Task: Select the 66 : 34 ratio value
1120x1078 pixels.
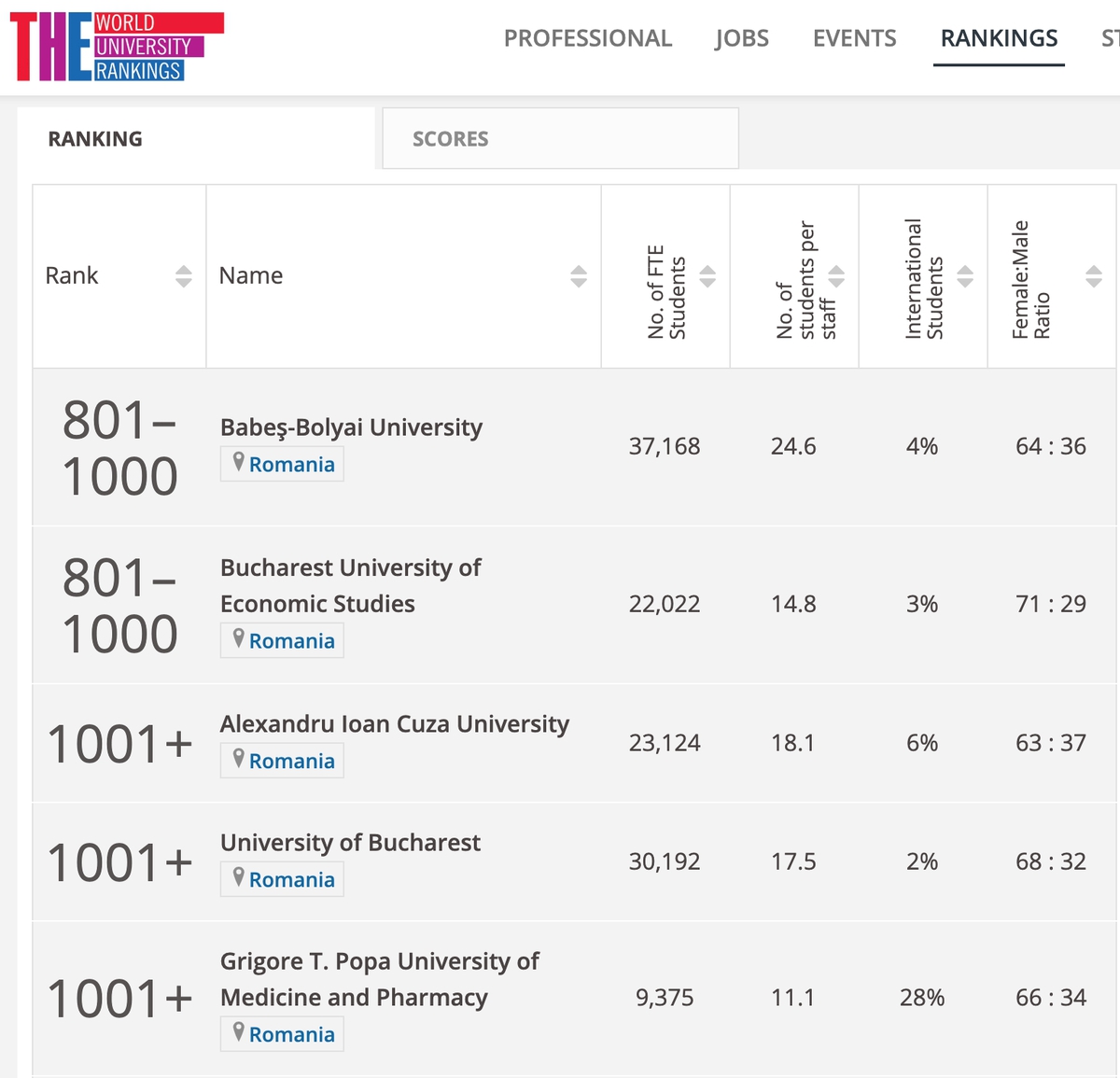Action: (1051, 998)
